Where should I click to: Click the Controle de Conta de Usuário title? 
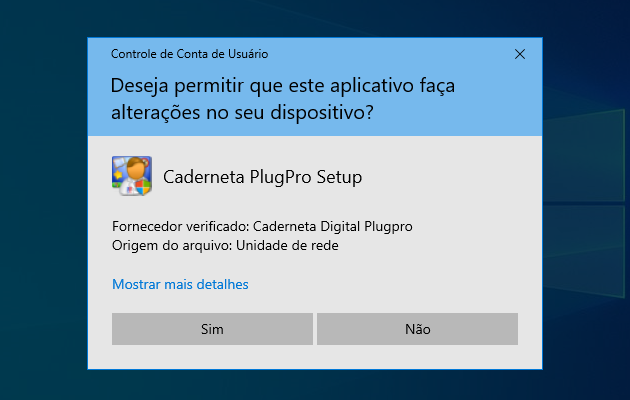tap(189, 53)
